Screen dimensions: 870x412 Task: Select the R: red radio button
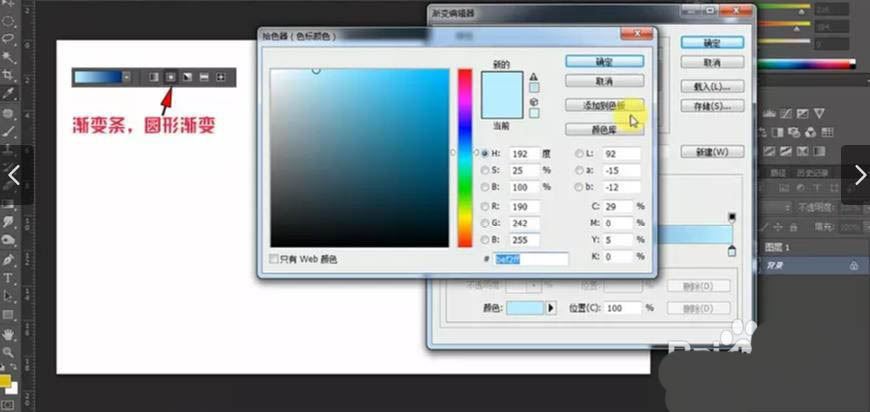[x=485, y=207]
